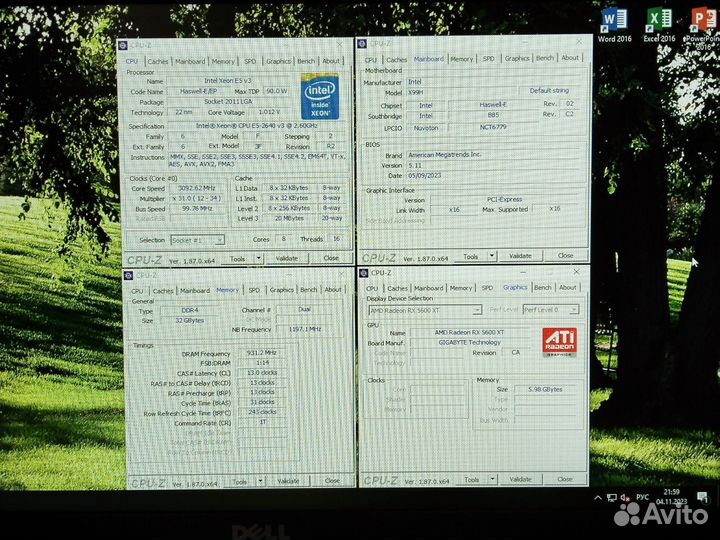Select Graphics tab in Memory window
The width and height of the screenshot is (720, 540).
[281, 290]
